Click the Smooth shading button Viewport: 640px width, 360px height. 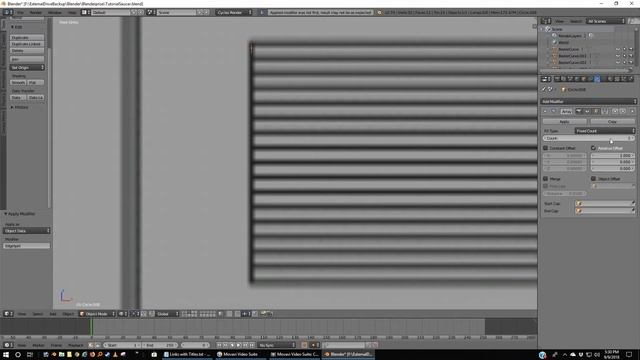(x=18, y=82)
